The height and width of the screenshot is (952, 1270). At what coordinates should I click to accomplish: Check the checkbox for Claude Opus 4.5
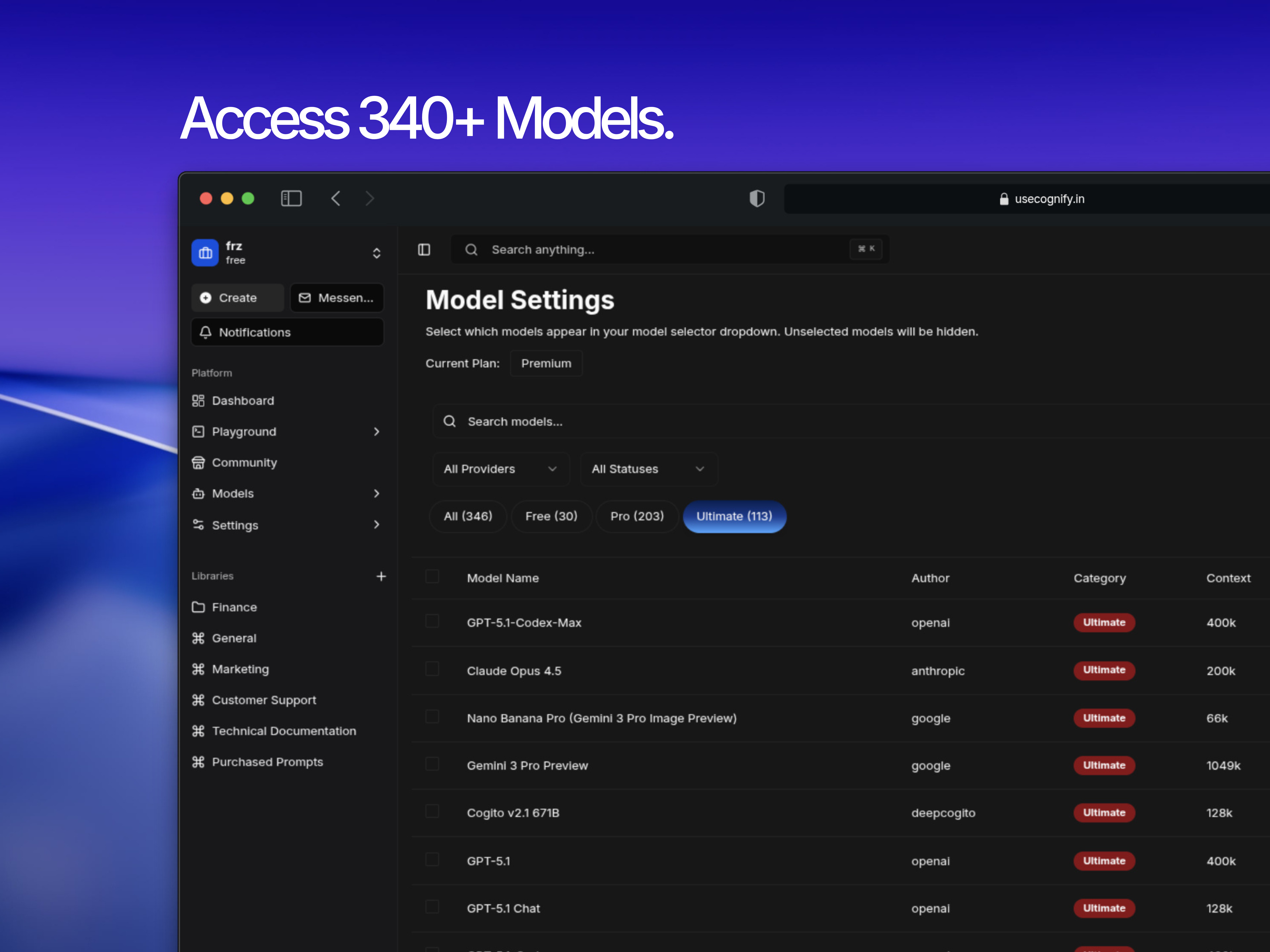432,669
